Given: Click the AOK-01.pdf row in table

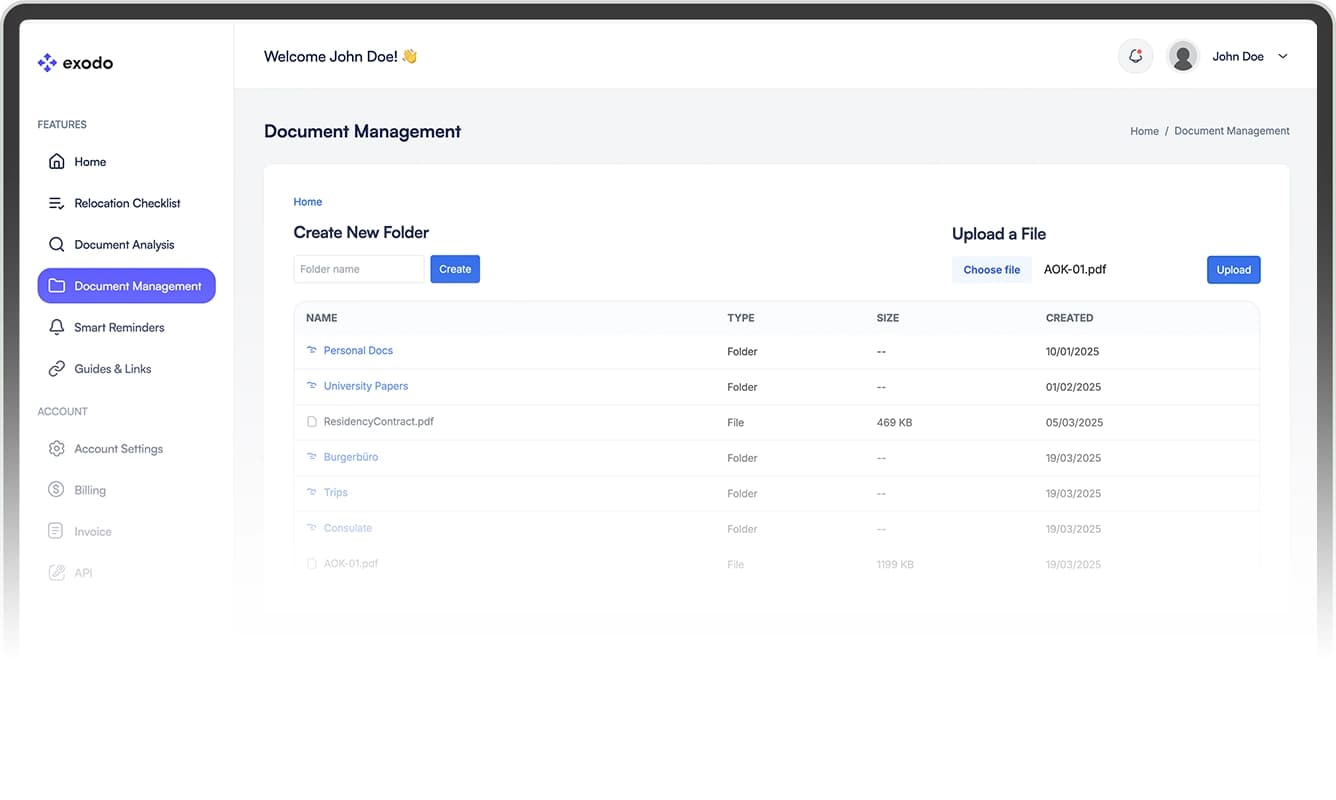Looking at the screenshot, I should pos(776,564).
